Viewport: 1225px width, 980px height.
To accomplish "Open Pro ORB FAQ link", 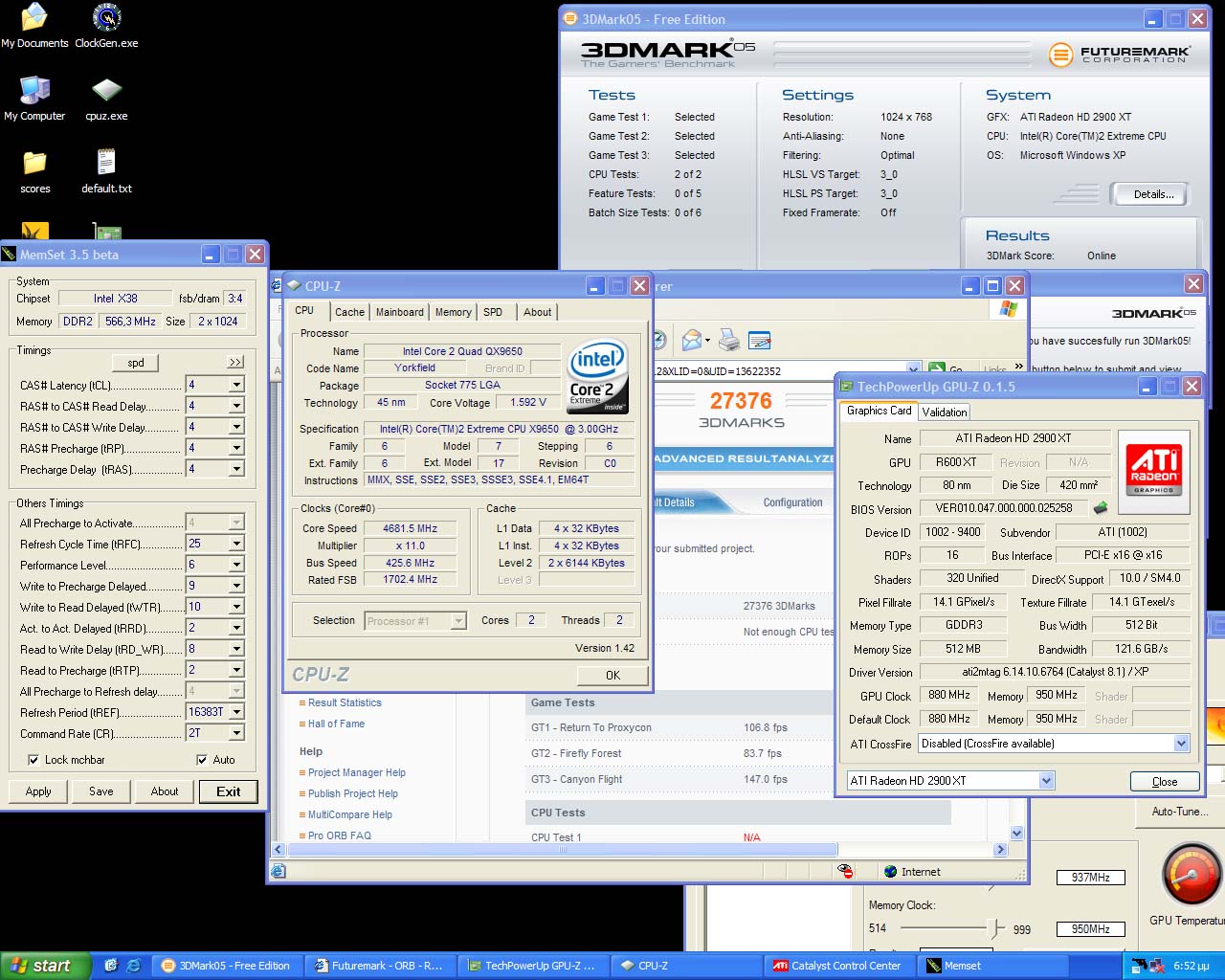I will [x=339, y=835].
